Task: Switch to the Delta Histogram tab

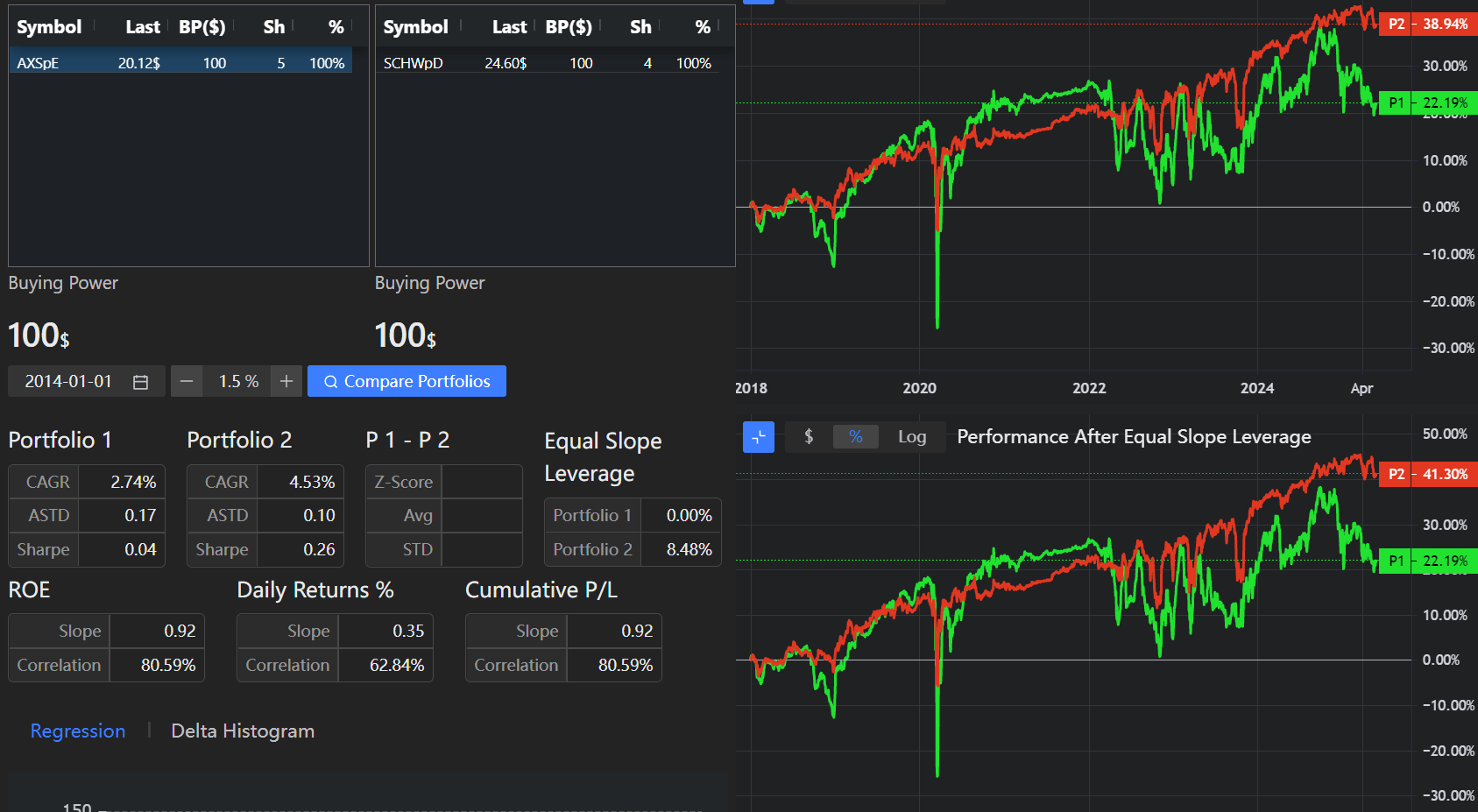Action: [x=243, y=731]
